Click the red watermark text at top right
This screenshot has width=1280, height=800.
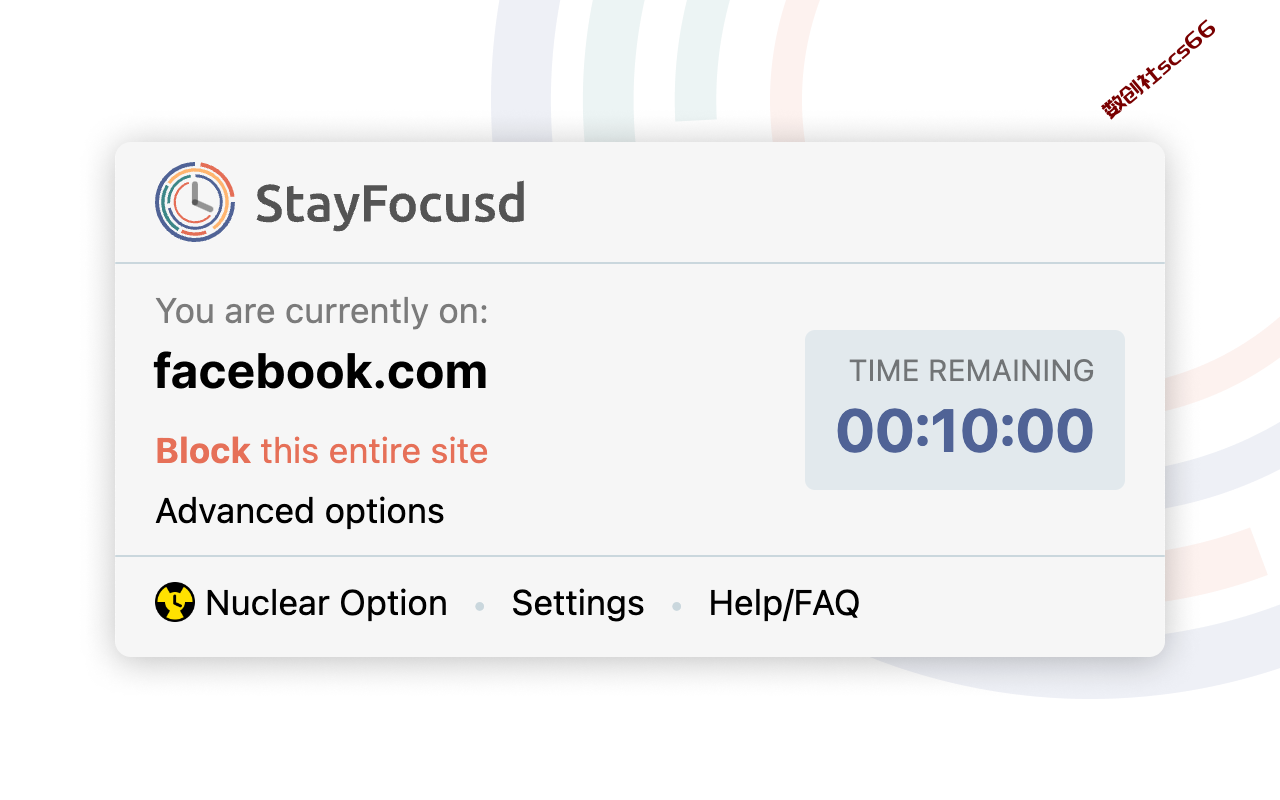coord(1159,69)
